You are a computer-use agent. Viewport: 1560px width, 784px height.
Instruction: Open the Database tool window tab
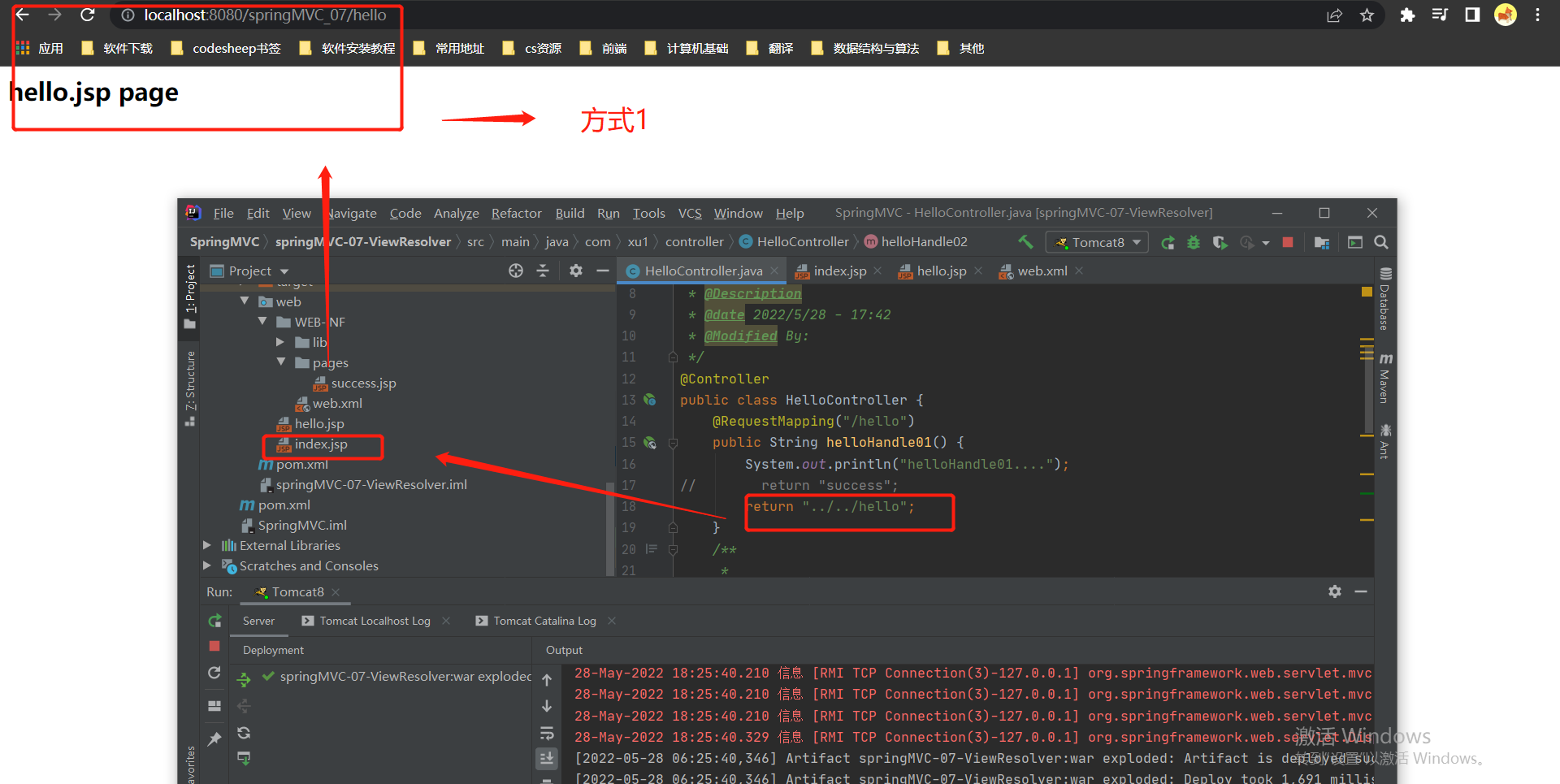click(x=1385, y=298)
